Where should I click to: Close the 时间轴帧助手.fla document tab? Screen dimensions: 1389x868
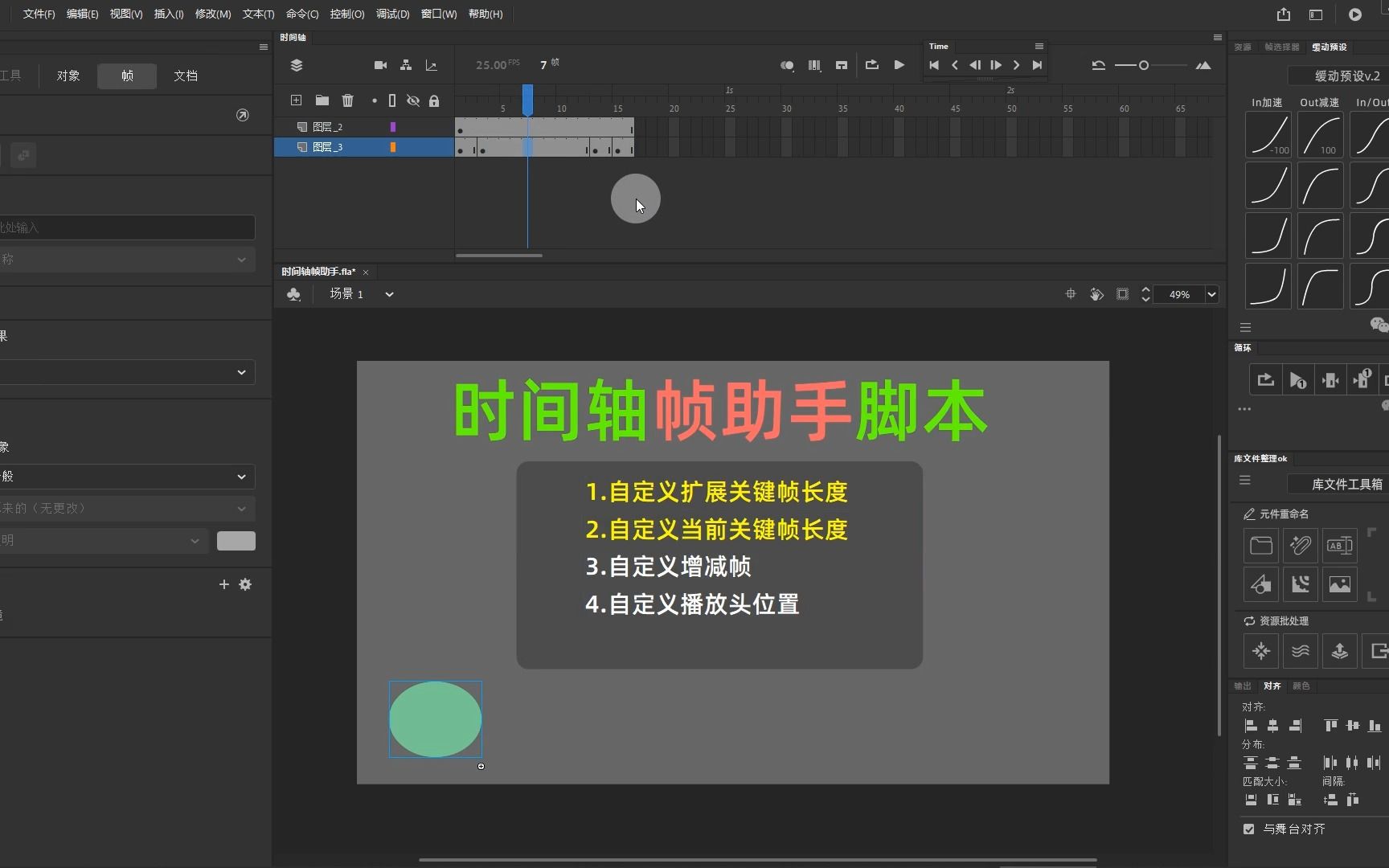[x=366, y=272]
